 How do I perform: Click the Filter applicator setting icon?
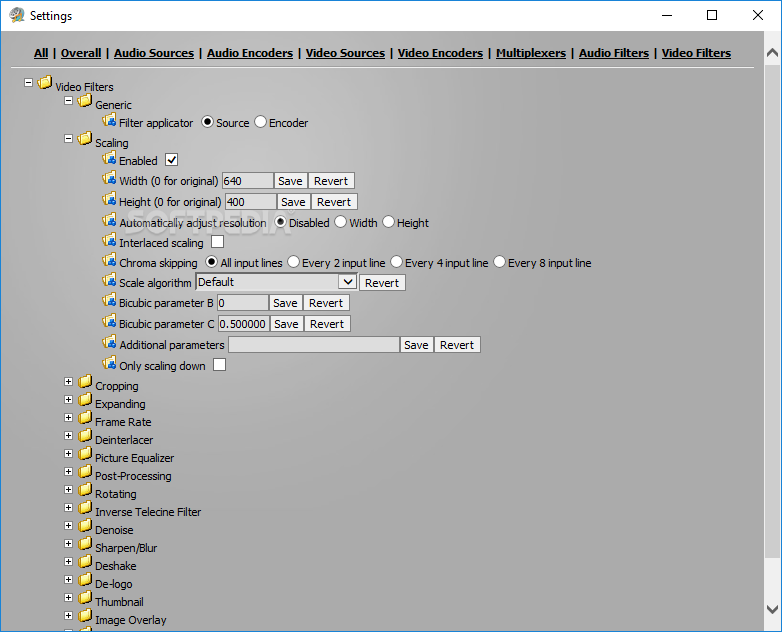(x=109, y=120)
